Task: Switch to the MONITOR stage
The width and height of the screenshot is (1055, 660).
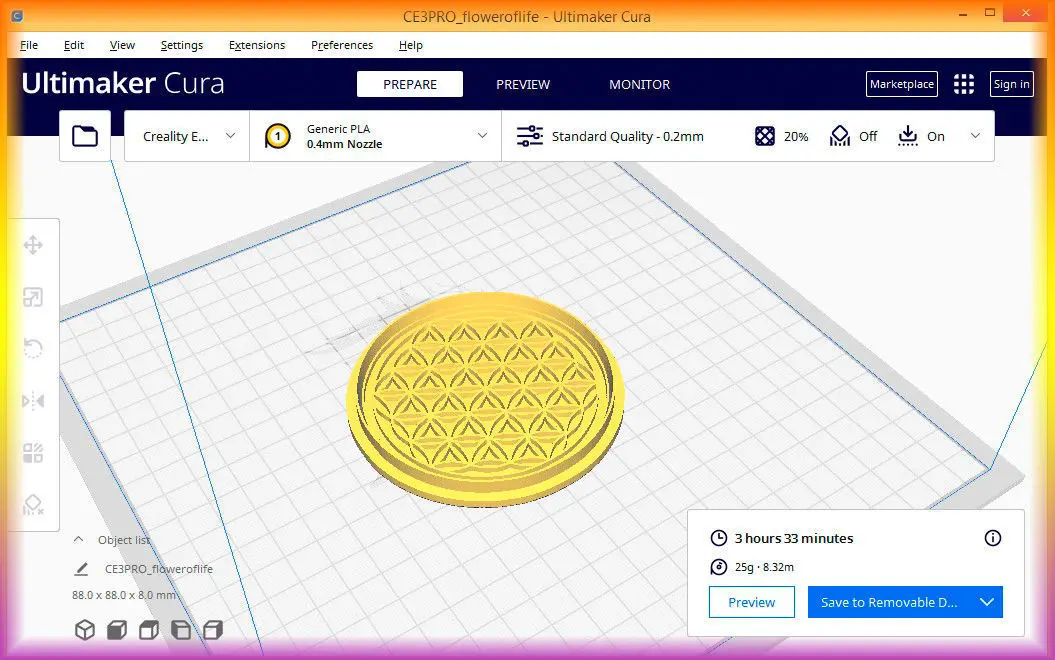Action: pos(639,84)
